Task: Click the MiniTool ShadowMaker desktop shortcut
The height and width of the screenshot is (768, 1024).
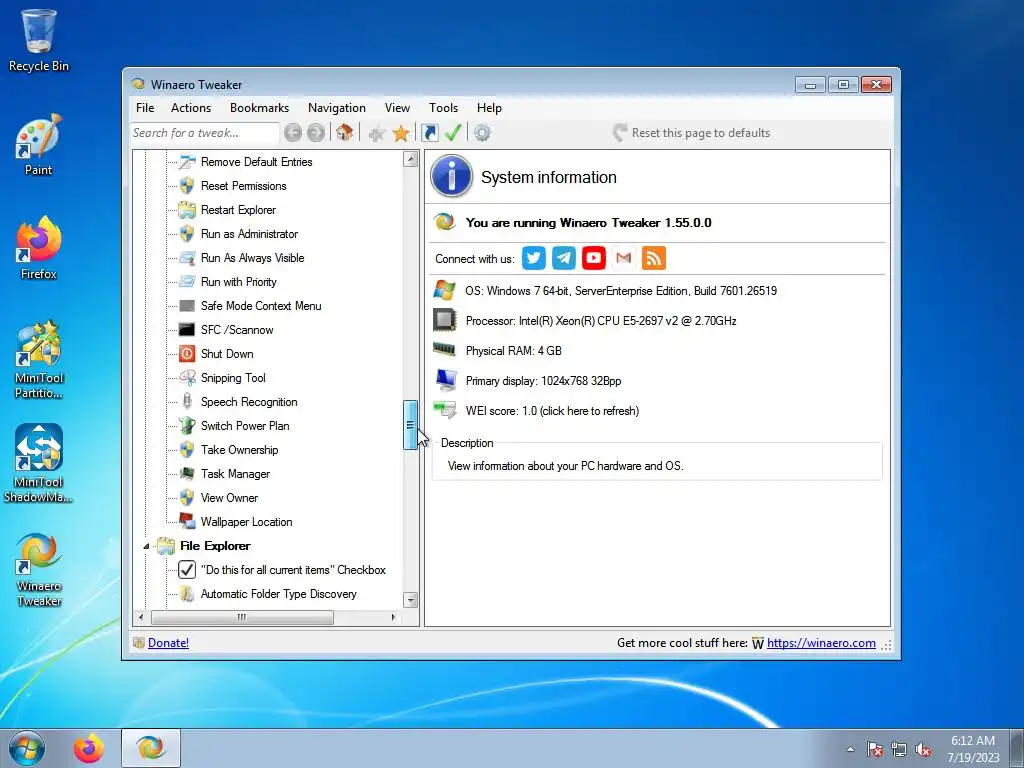Action: tap(39, 464)
